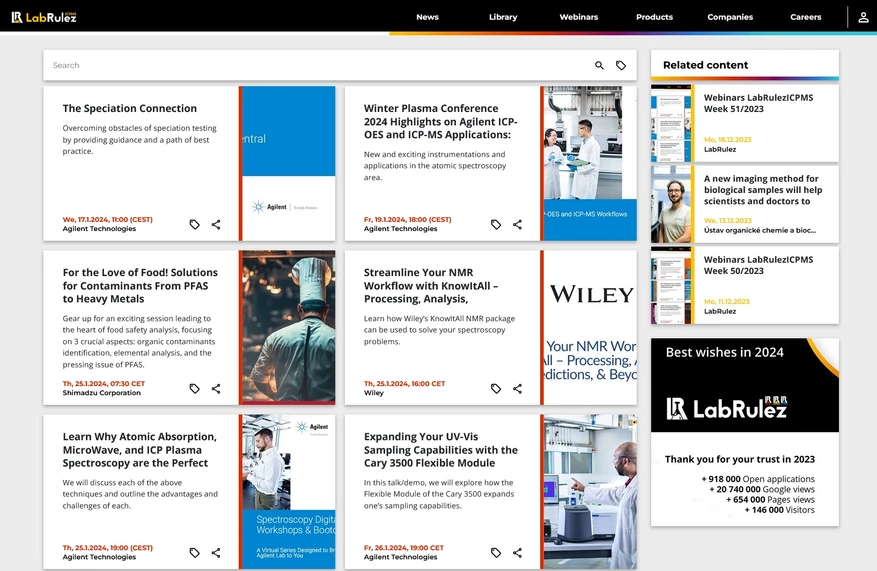877x571 pixels.
Task: Click the chef image thumbnail
Action: point(289,327)
